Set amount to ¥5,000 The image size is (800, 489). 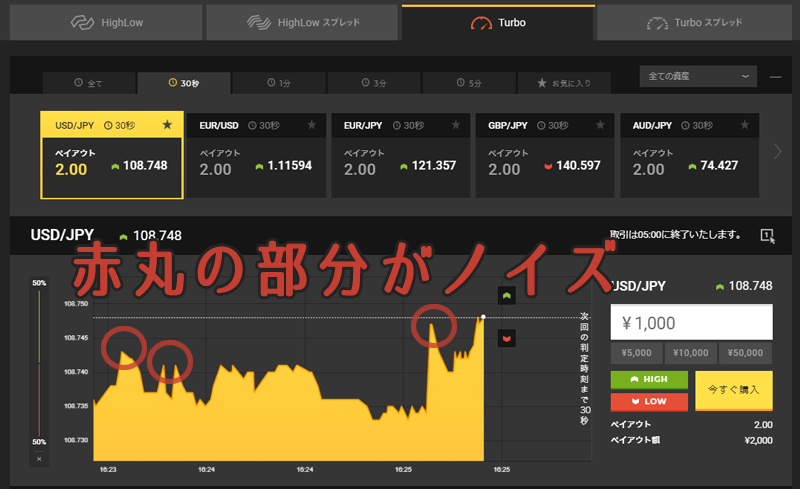pyautogui.click(x=636, y=353)
